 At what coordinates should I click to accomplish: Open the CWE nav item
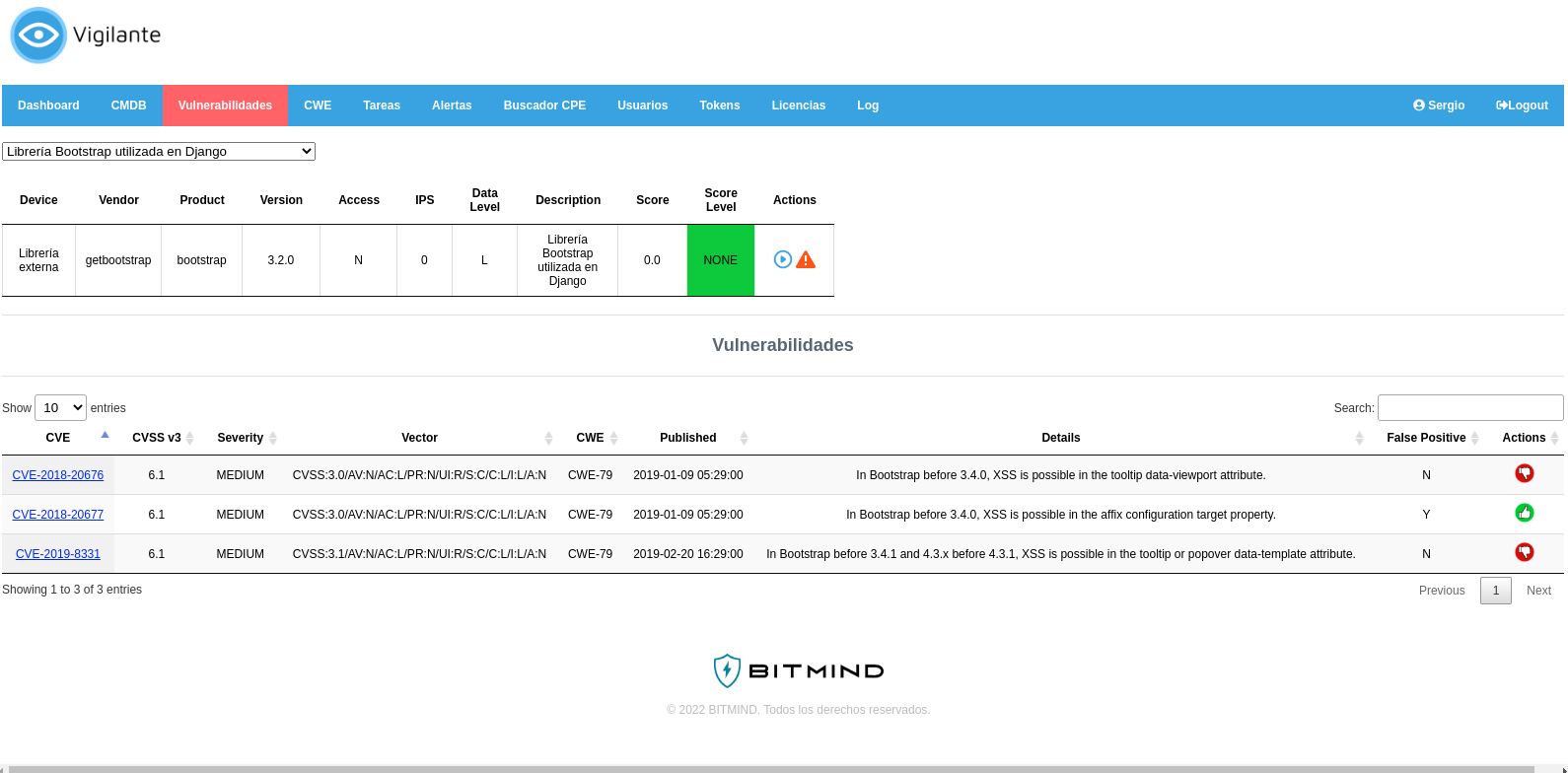[318, 105]
